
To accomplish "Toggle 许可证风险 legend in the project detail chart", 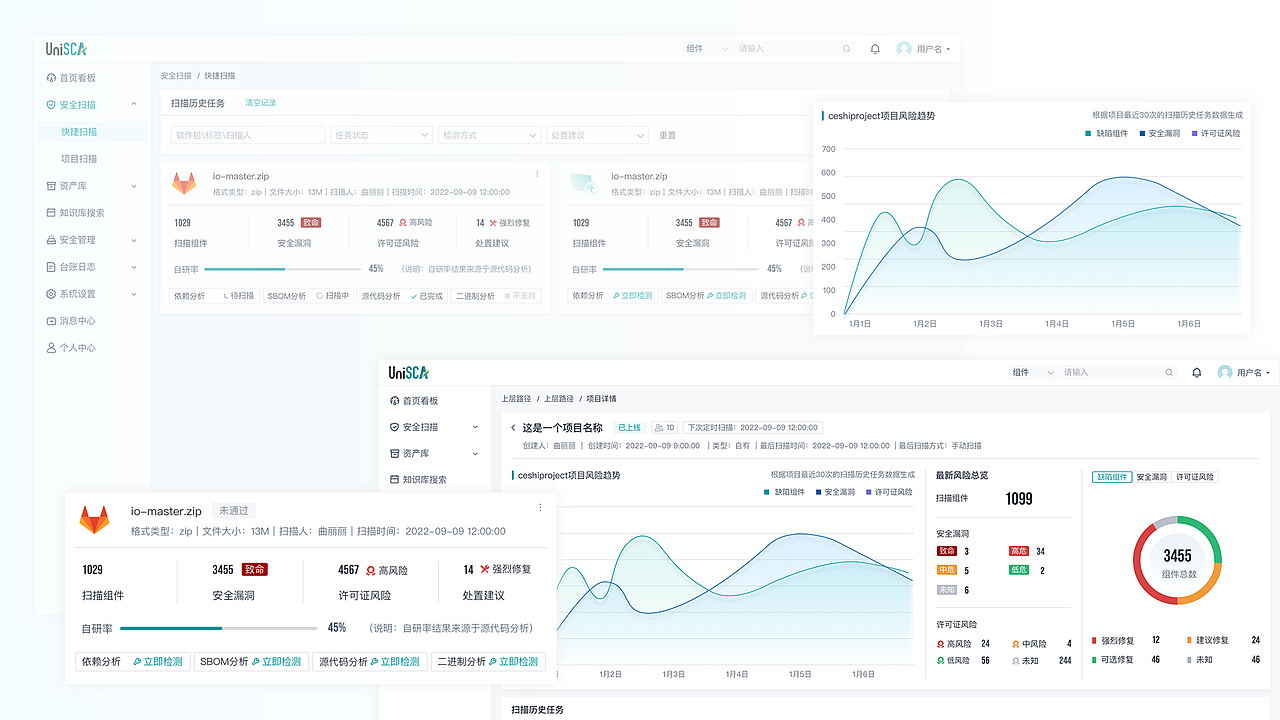I will [x=889, y=492].
